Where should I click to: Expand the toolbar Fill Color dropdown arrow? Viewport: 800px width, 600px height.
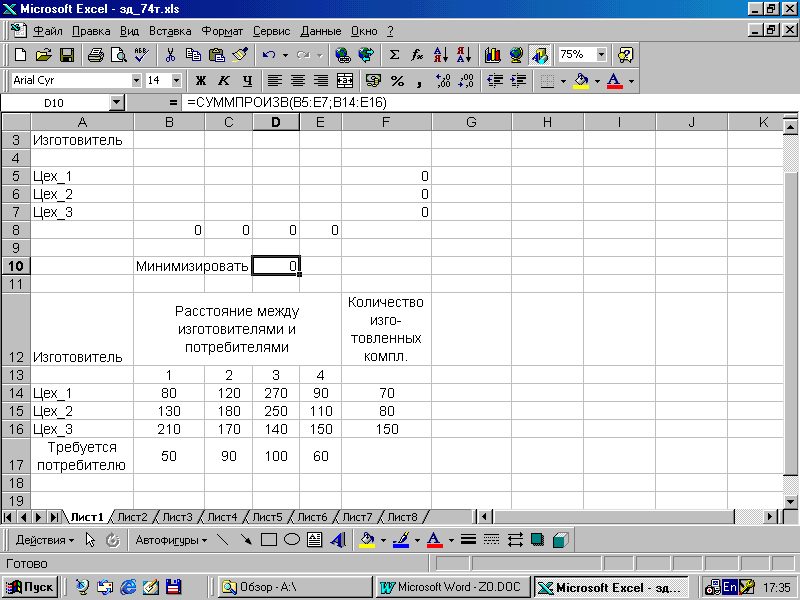click(x=597, y=81)
